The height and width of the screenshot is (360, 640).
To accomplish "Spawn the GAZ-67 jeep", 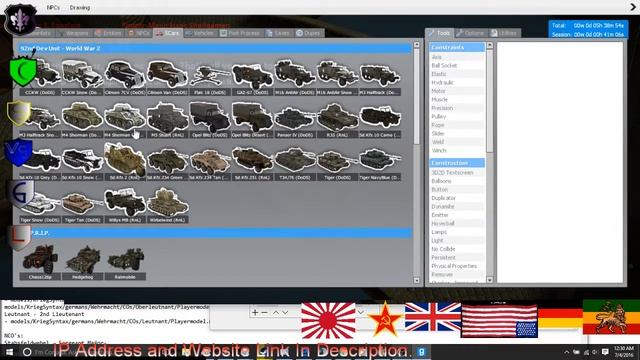I will coord(252,78).
